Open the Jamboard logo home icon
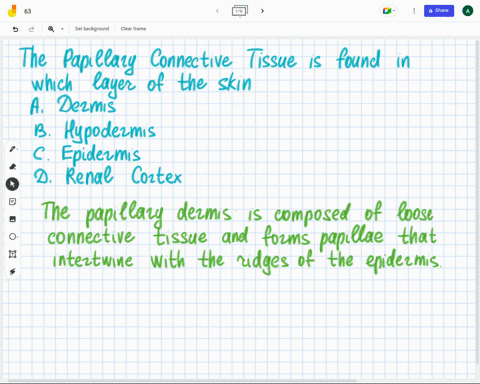The image size is (480, 384). click(x=12, y=11)
